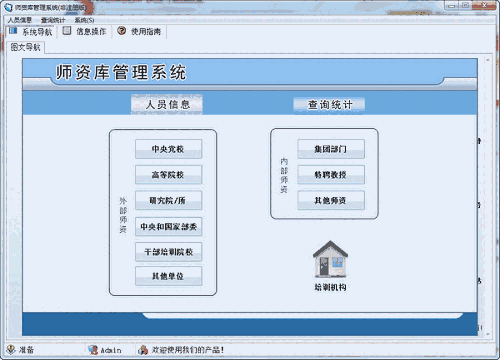Open the 其他师资 button
This screenshot has width=500, height=360.
[x=331, y=200]
